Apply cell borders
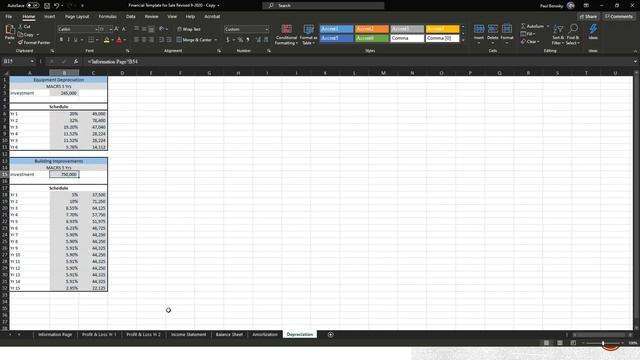This screenshot has width=640, height=360. pos(91,40)
